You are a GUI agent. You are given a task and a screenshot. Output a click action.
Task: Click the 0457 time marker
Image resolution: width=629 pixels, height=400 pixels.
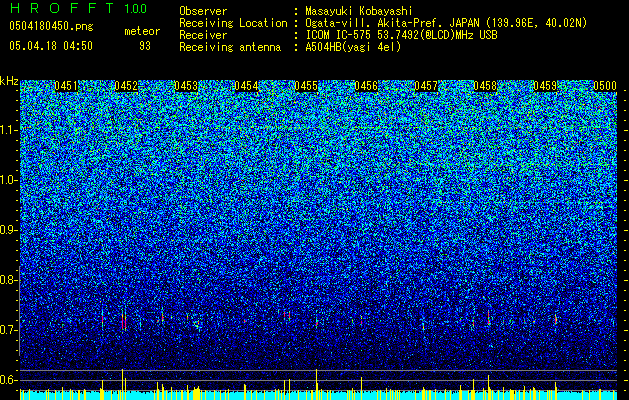(426, 86)
